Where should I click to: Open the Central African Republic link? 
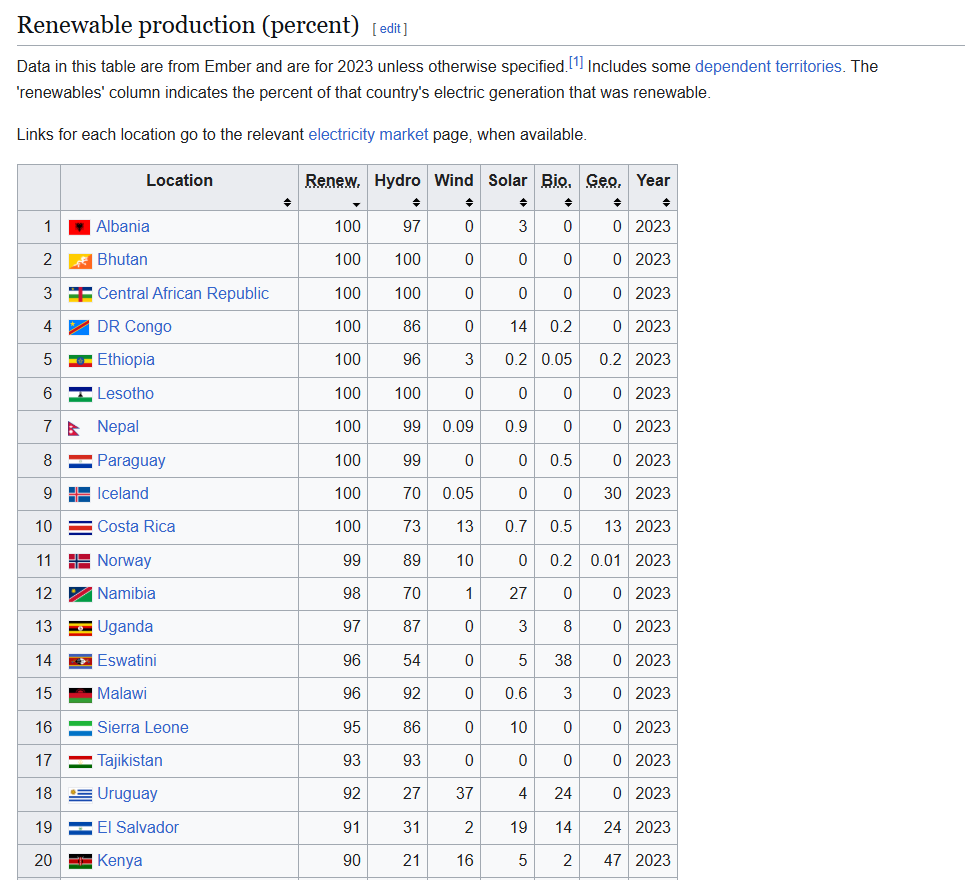pos(183,294)
